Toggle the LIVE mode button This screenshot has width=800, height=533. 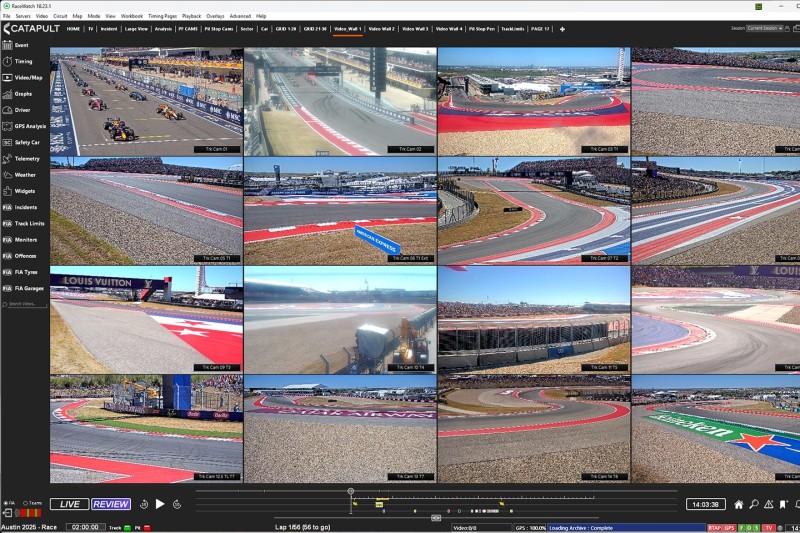coord(69,504)
